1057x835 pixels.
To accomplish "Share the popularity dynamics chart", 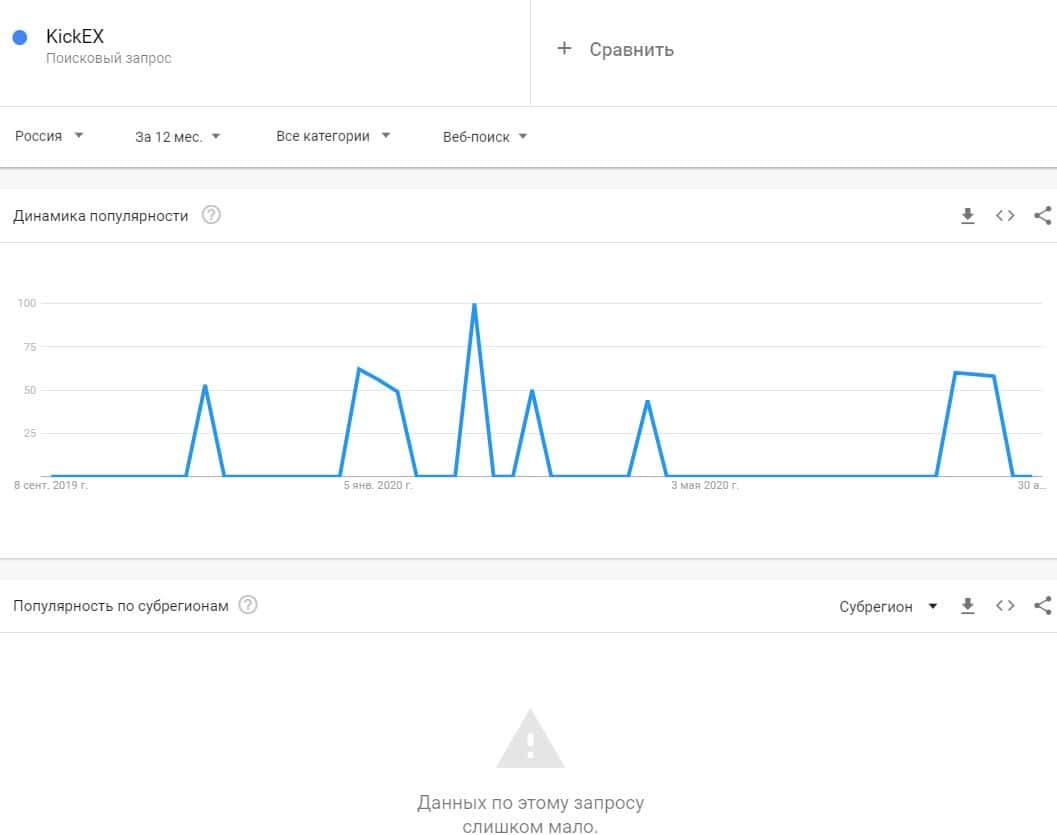I will pyautogui.click(x=1042, y=216).
